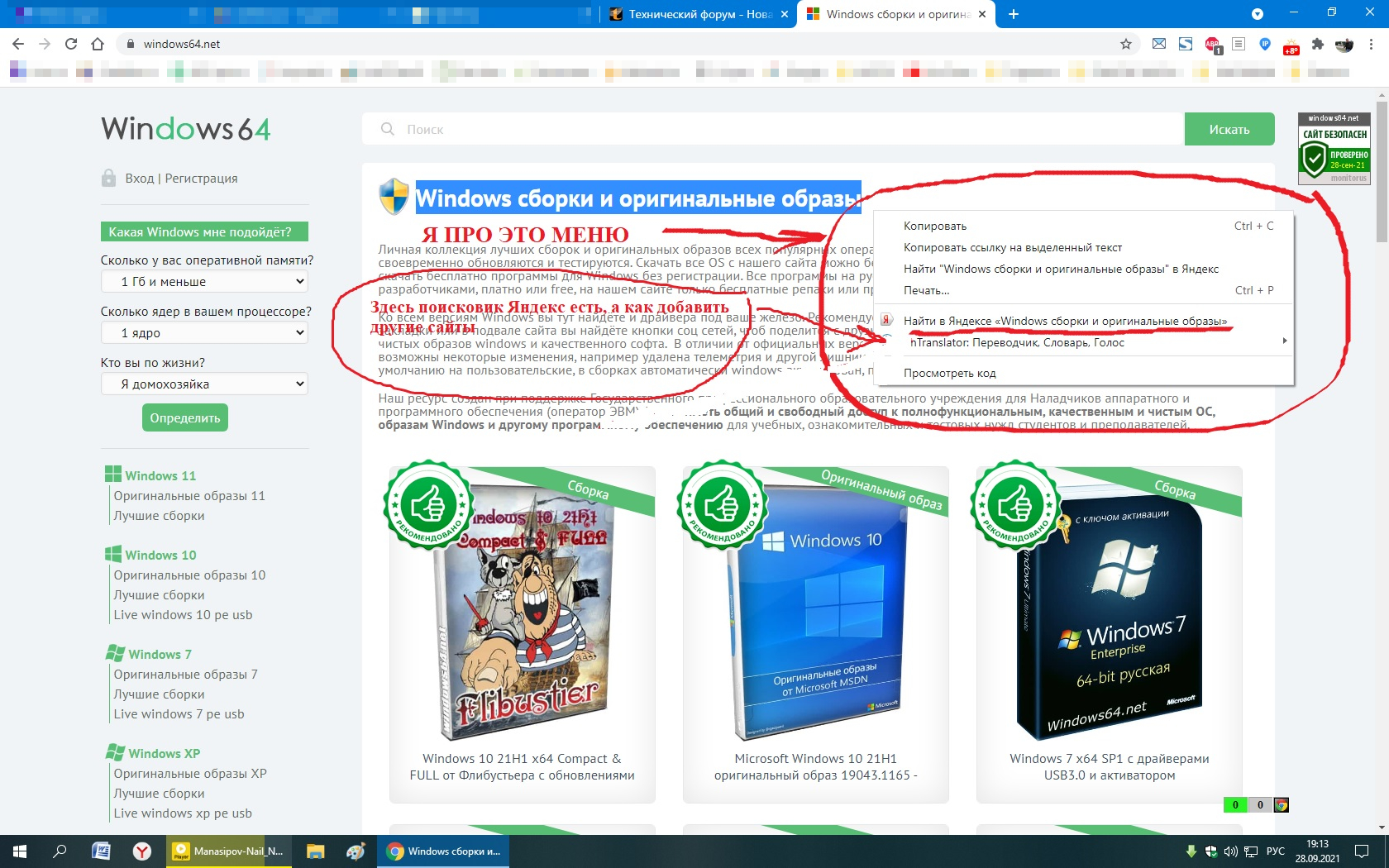Open the mail extension icon
Screen dimensions: 1389x868
point(1159,44)
